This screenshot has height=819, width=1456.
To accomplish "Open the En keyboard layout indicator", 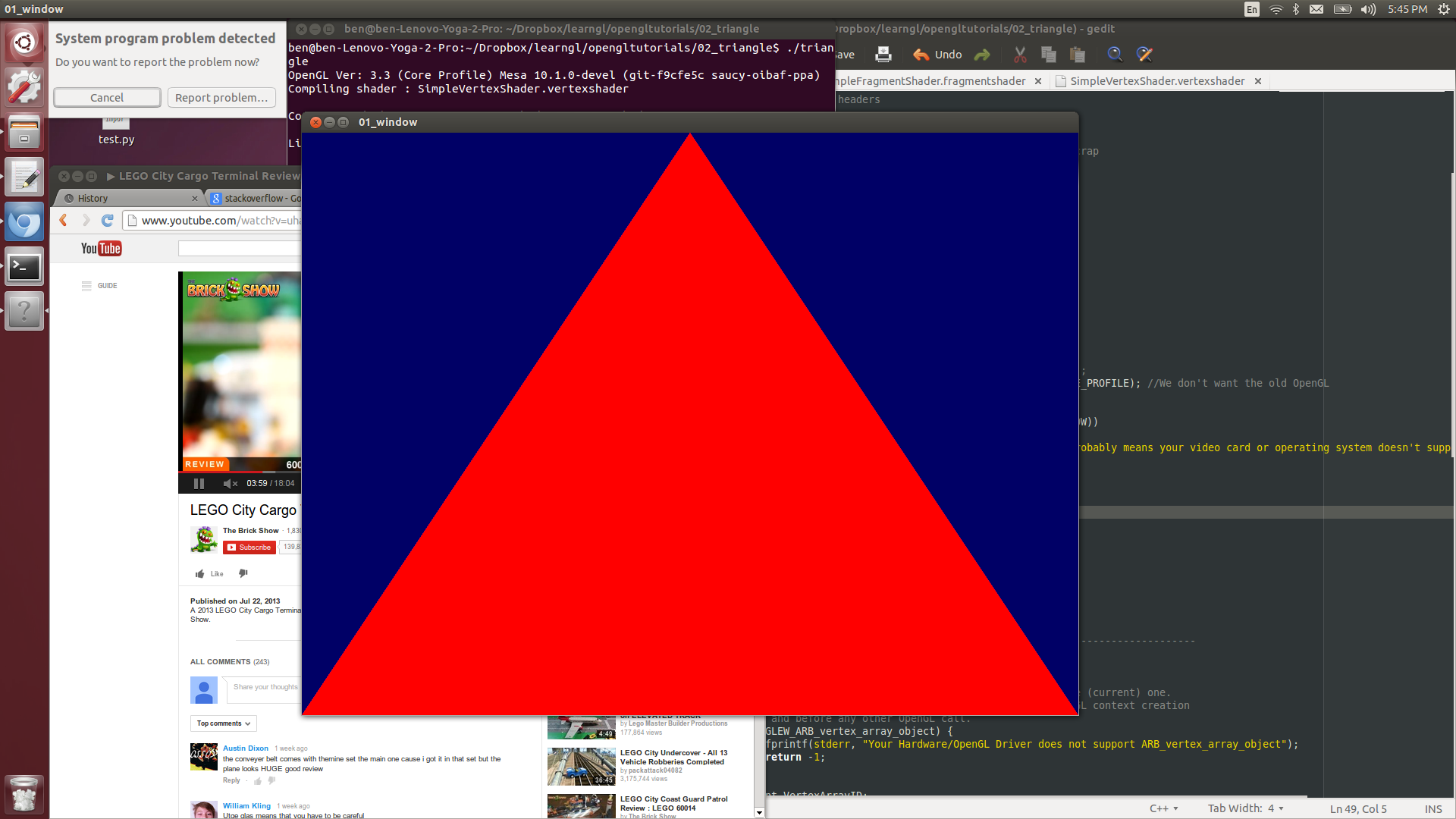I will (1252, 9).
